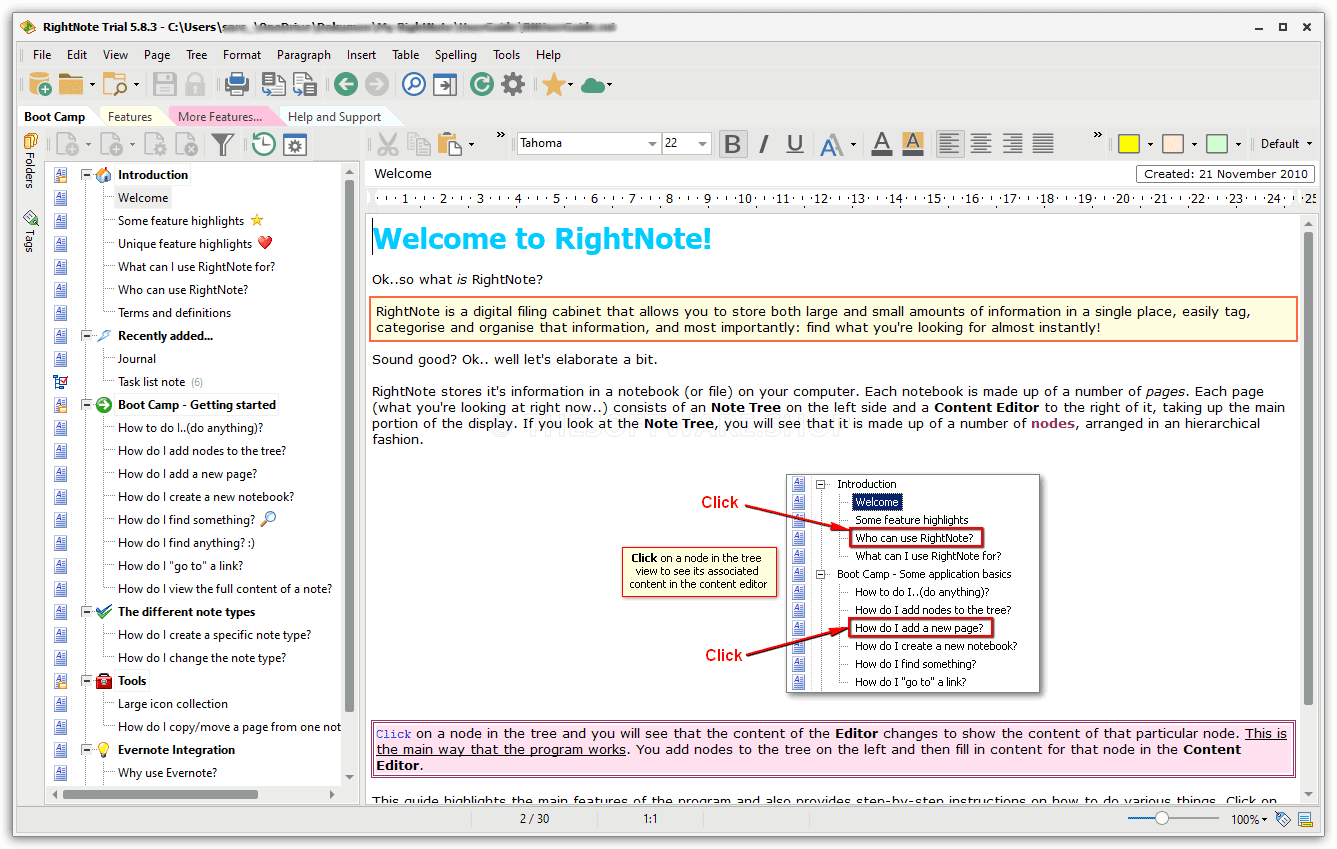Screen dimensions: 1337x849
Task: Open the Paragraph menu
Action: (x=303, y=55)
